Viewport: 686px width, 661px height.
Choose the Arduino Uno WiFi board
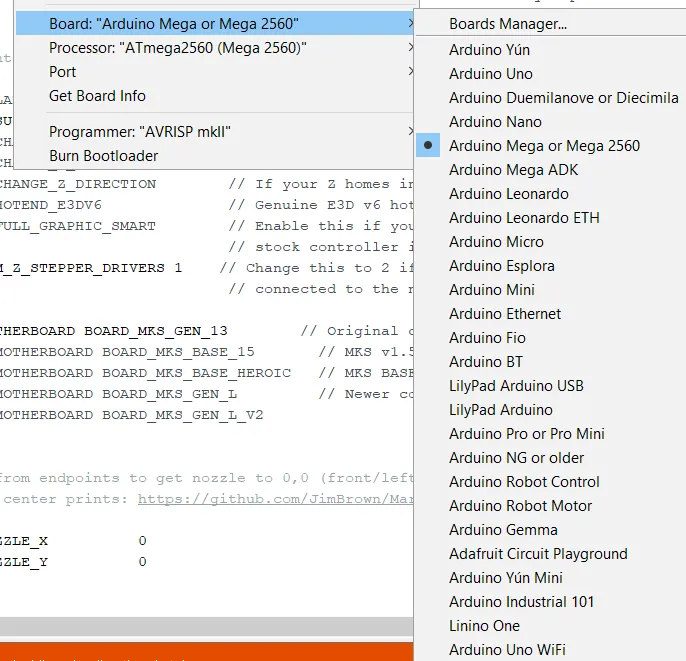(507, 650)
